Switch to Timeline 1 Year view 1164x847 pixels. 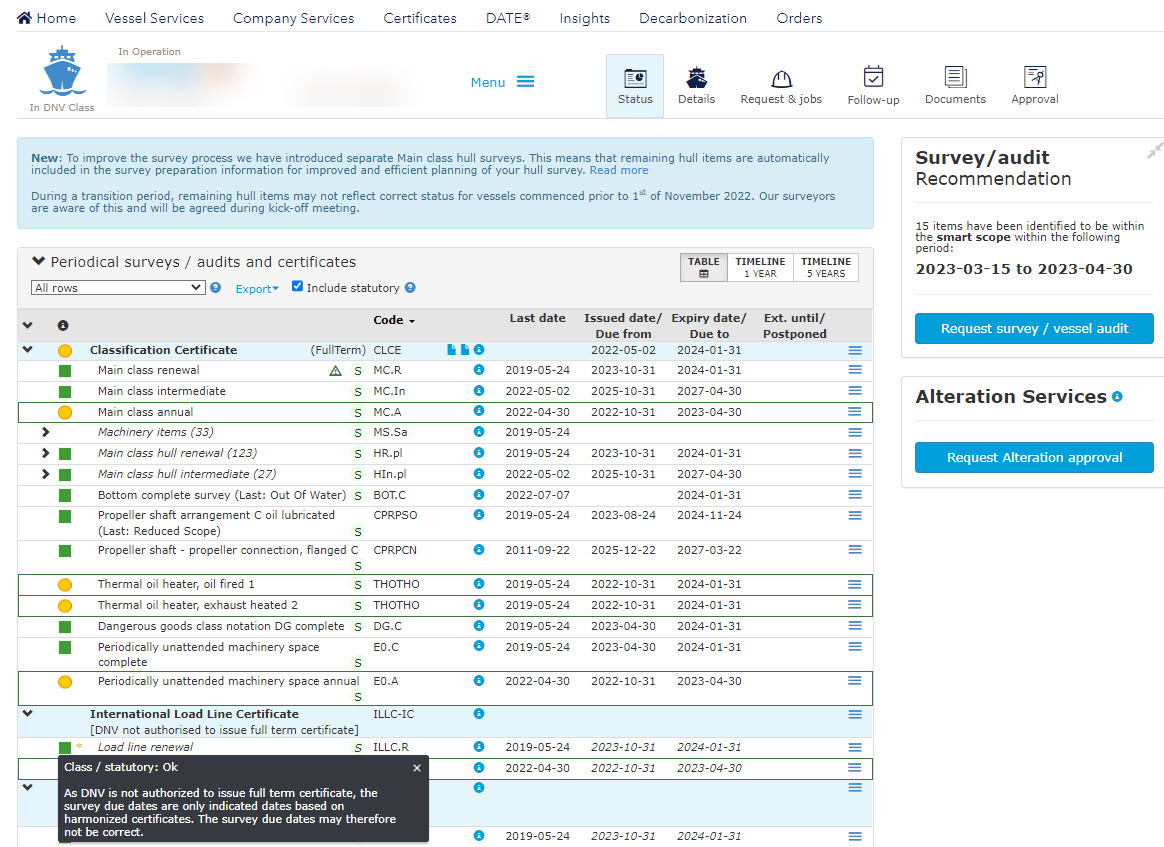[760, 267]
